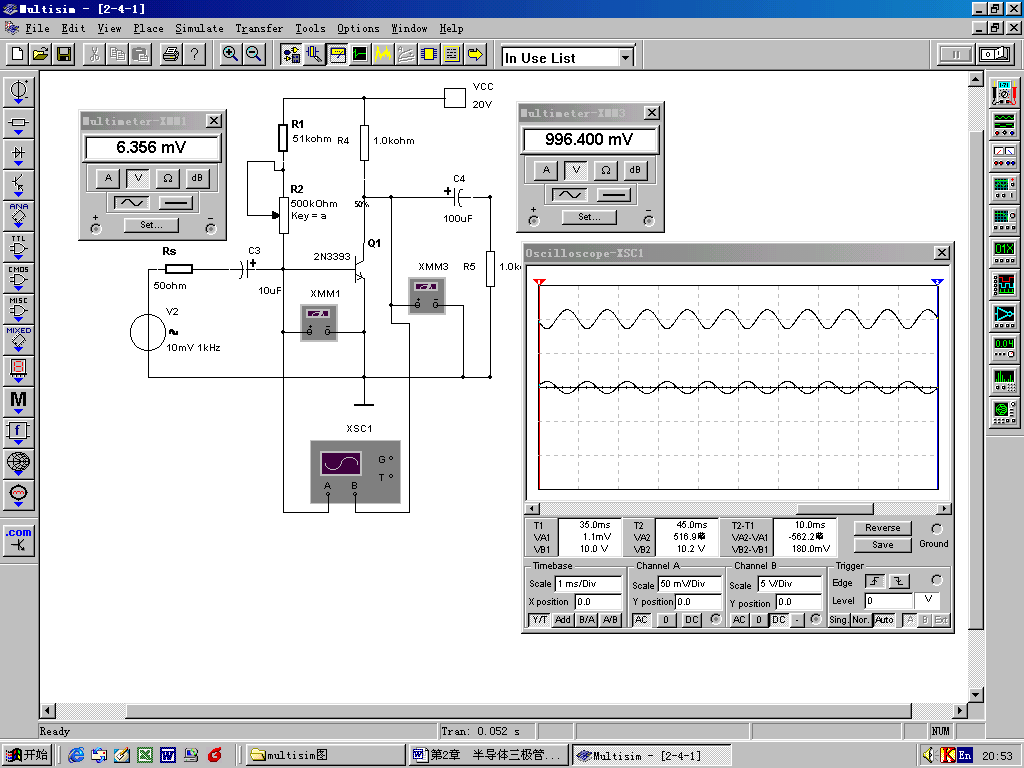Image resolution: width=1024 pixels, height=768 pixels.
Task: Click oscilloscope Reverse button
Action: 882,528
